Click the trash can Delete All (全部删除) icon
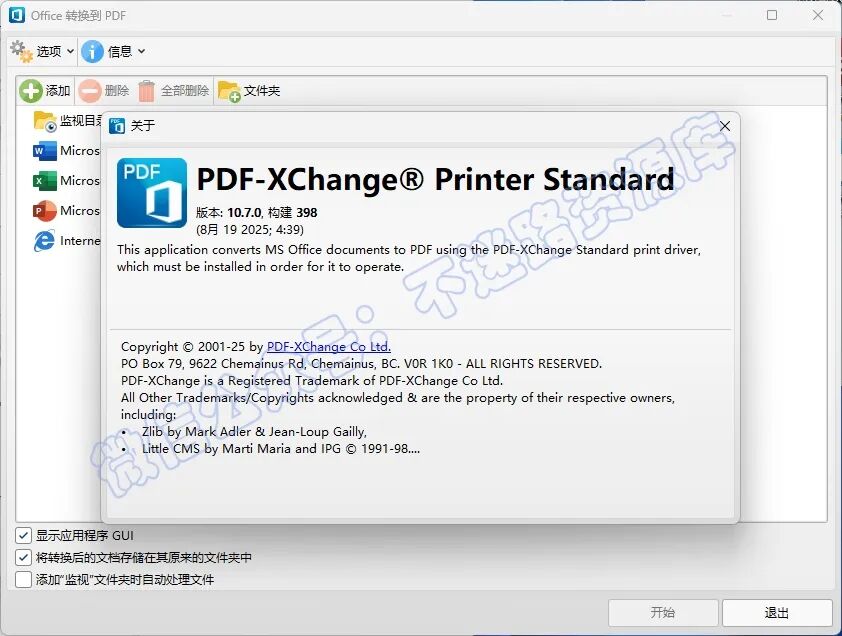 (146, 91)
